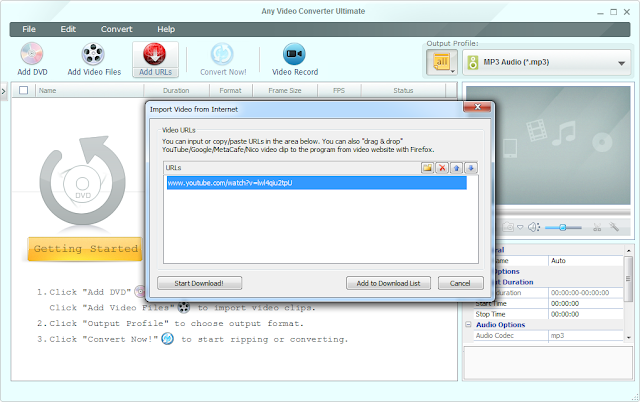Click the 00:00:00-00:00:00 duration value

(x=586, y=293)
